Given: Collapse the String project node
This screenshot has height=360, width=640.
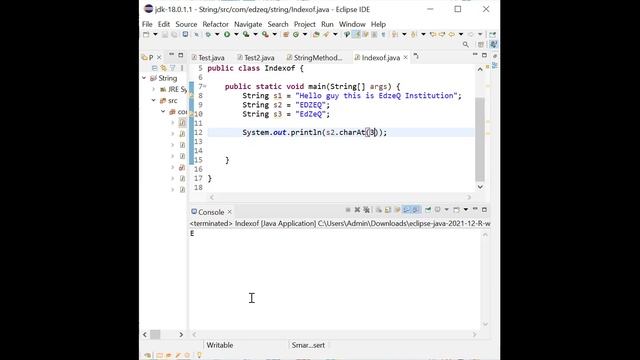Looking at the screenshot, I should tap(144, 78).
